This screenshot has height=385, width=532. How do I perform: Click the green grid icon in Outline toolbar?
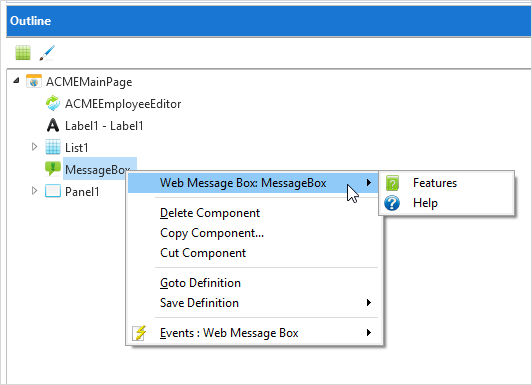coord(23,53)
